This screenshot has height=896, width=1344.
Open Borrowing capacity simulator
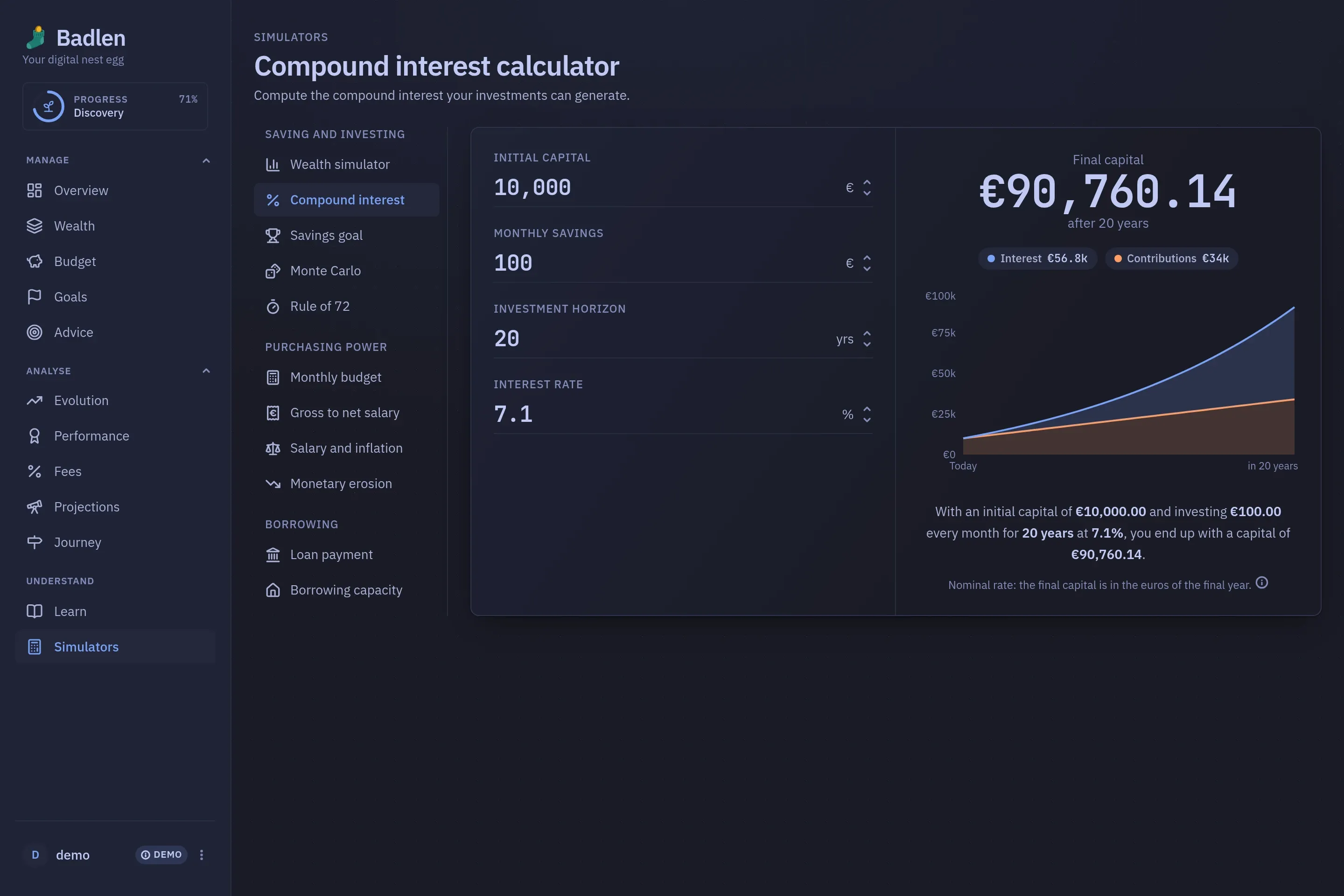(x=346, y=590)
